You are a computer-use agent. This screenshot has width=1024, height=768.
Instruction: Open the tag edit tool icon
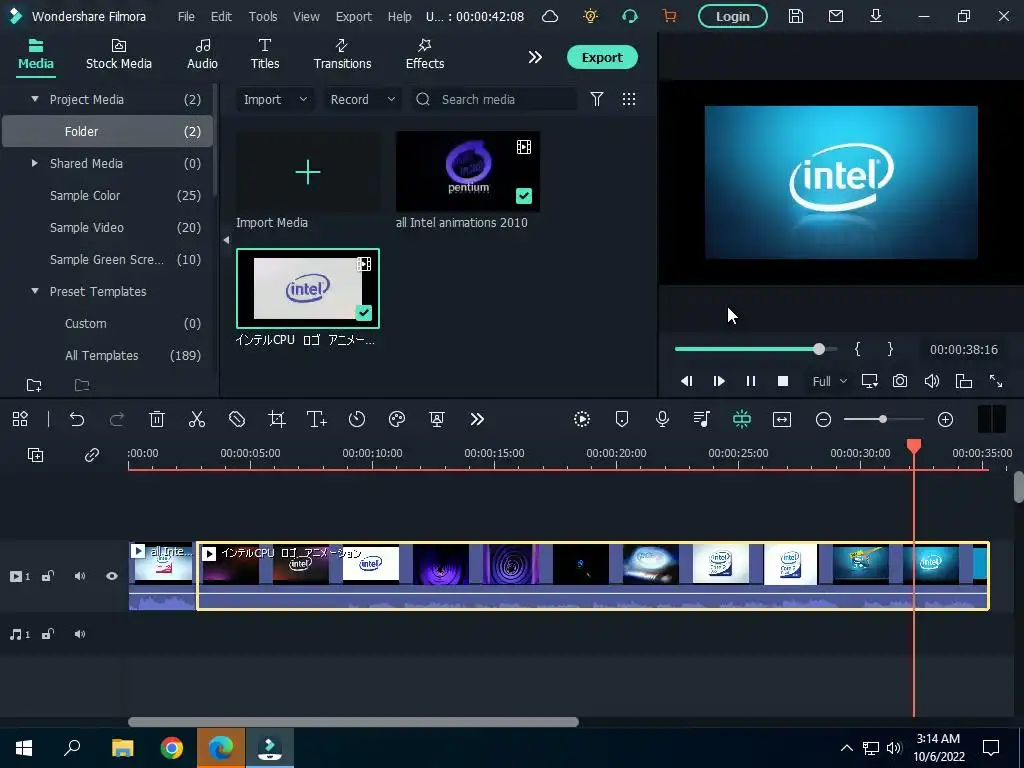(237, 419)
